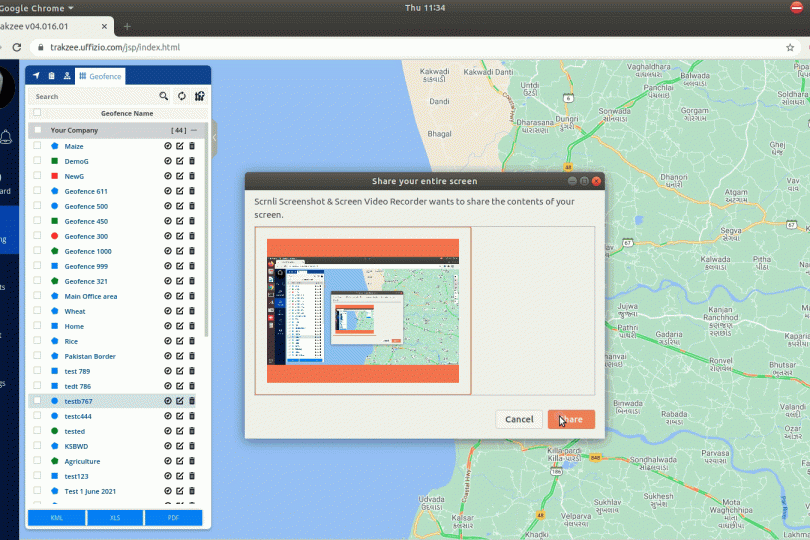Edit the Wheat geofence using pencil icon
The height and width of the screenshot is (540, 810).
[180, 311]
